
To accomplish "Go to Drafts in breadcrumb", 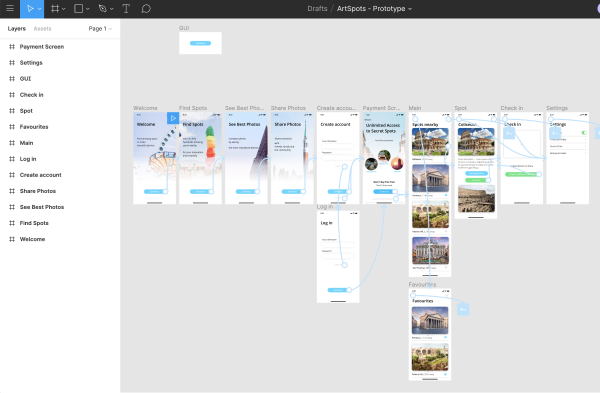I will [x=317, y=8].
